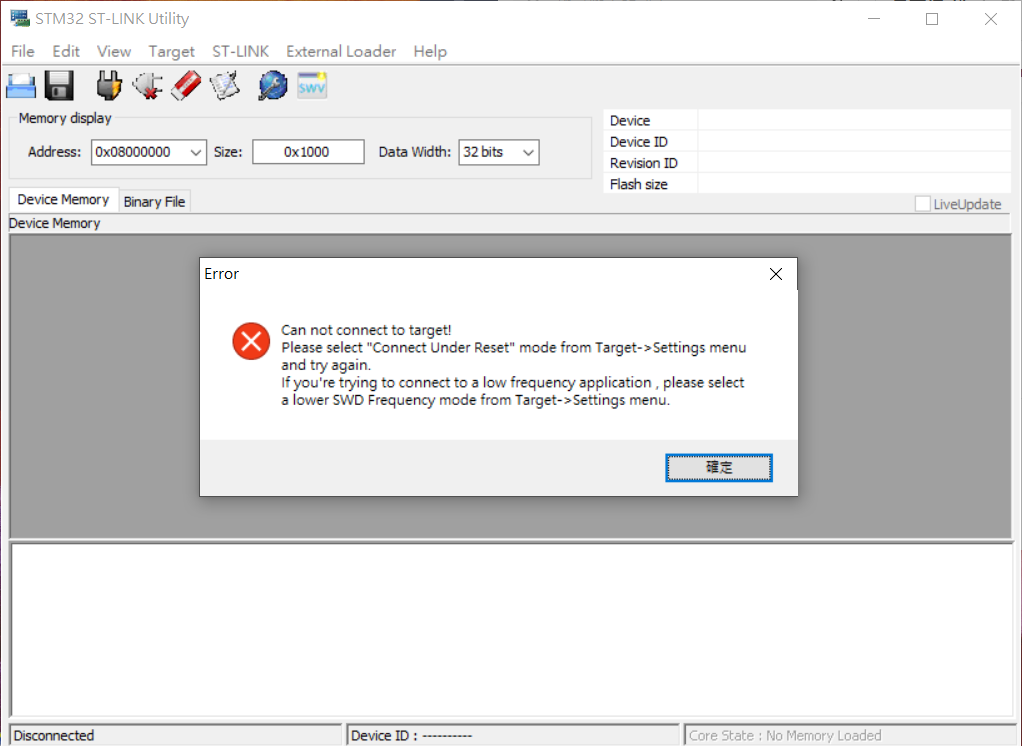Viewport: 1022px width, 746px height.
Task: Open the Help menu
Action: (x=430, y=51)
